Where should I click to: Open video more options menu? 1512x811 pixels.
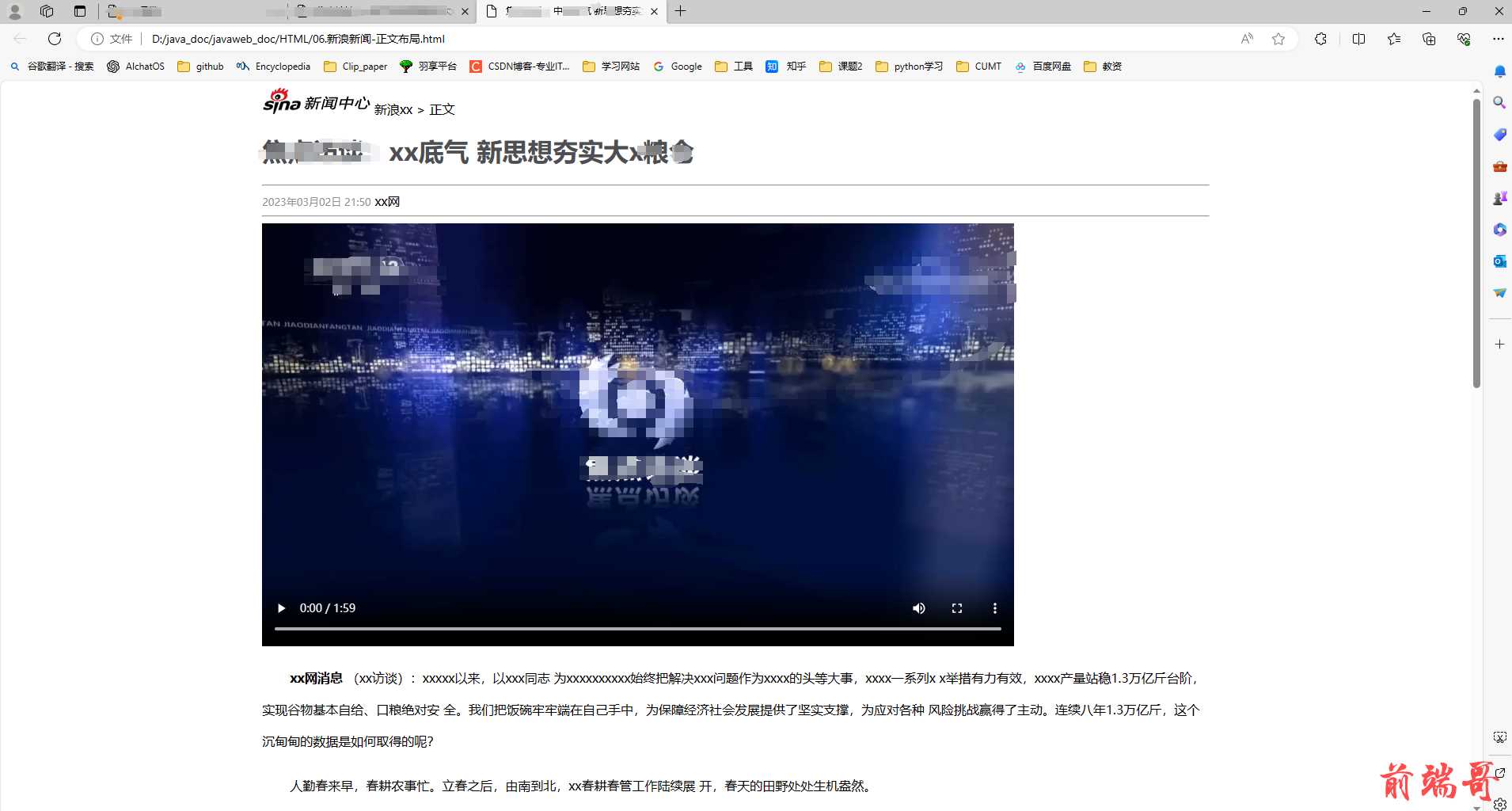tap(995, 608)
